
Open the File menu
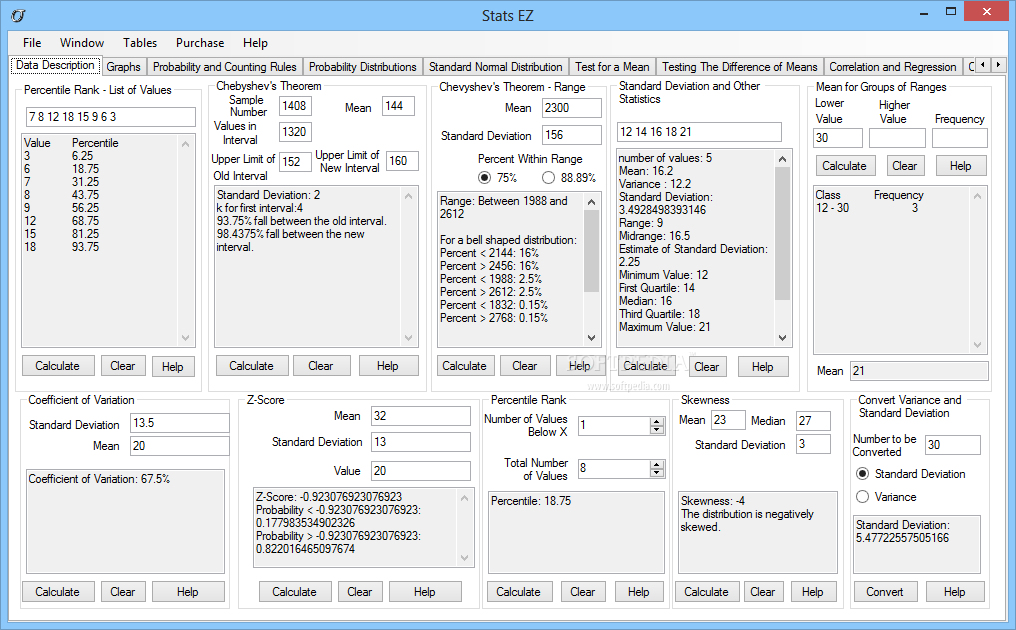click(32, 43)
